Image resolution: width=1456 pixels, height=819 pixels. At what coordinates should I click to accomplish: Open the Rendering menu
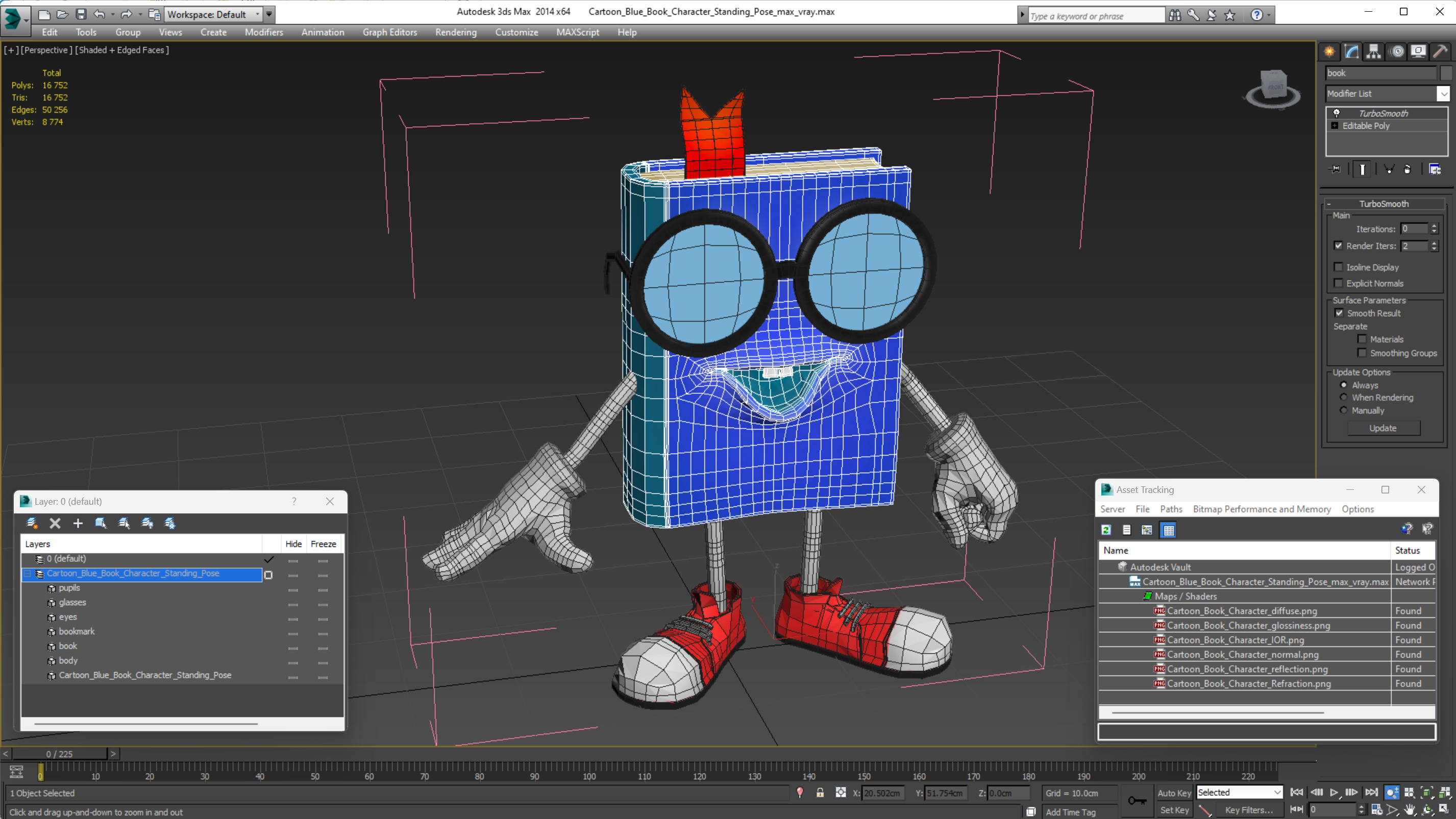pos(456,32)
